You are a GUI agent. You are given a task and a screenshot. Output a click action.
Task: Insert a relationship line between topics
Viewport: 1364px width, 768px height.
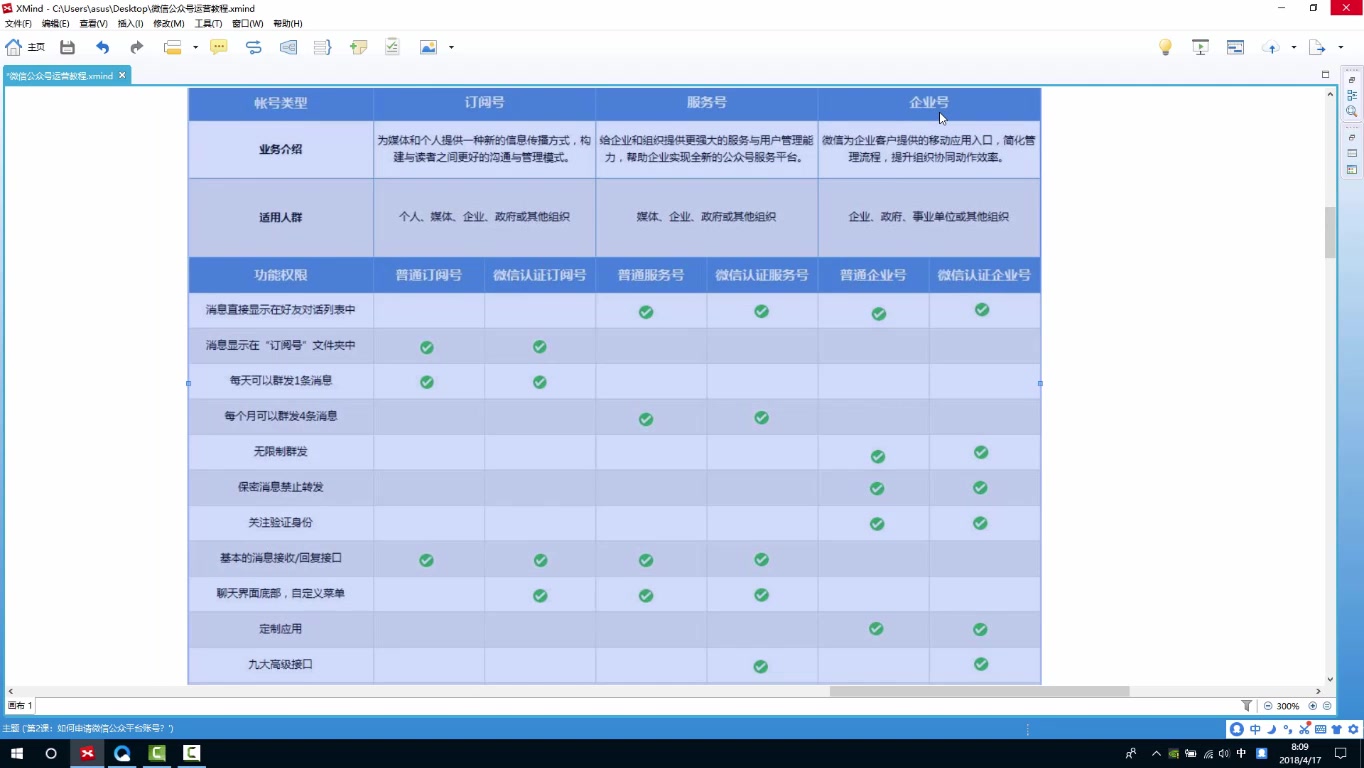click(x=254, y=47)
